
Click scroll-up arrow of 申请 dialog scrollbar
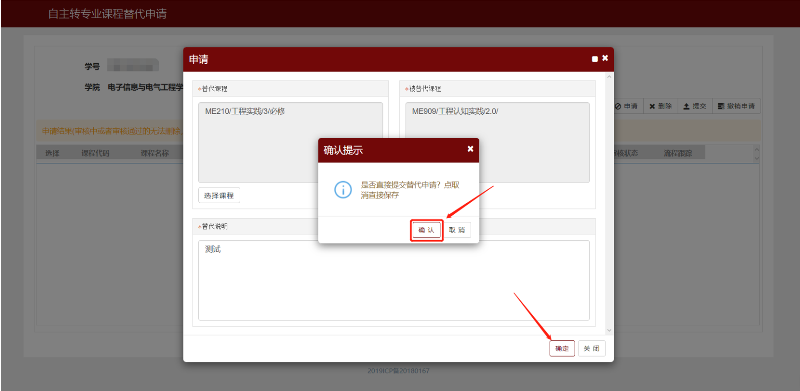pyautogui.click(x=608, y=77)
